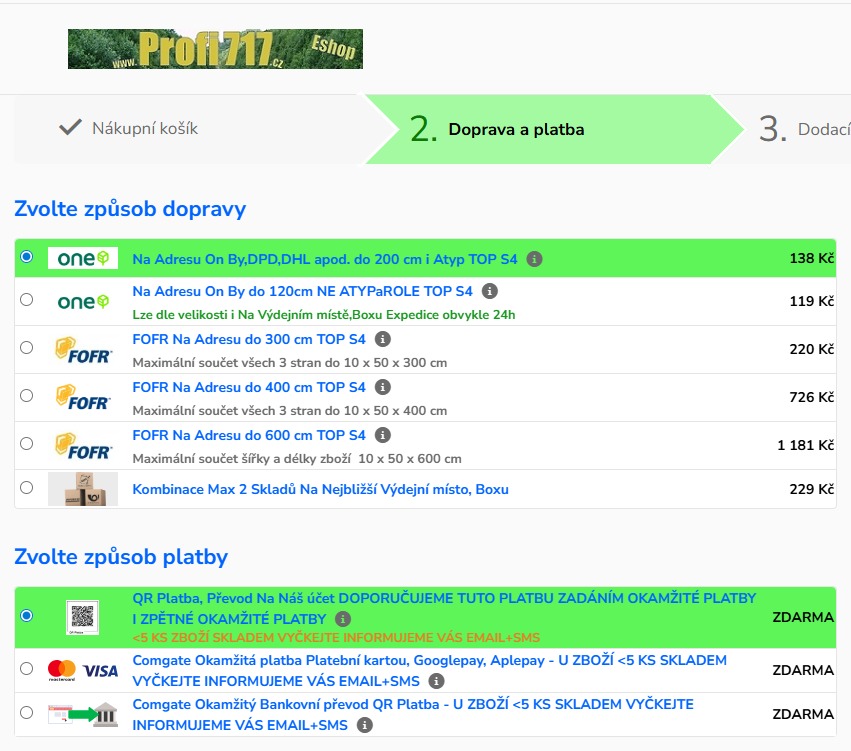Click info icon next to Comgate card payment
This screenshot has height=751, width=851.
tap(436, 681)
